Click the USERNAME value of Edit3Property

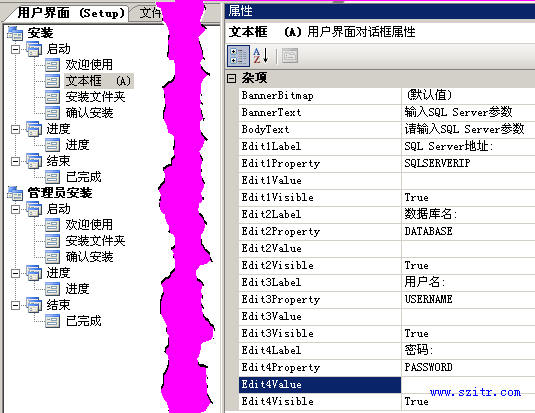pos(429,299)
